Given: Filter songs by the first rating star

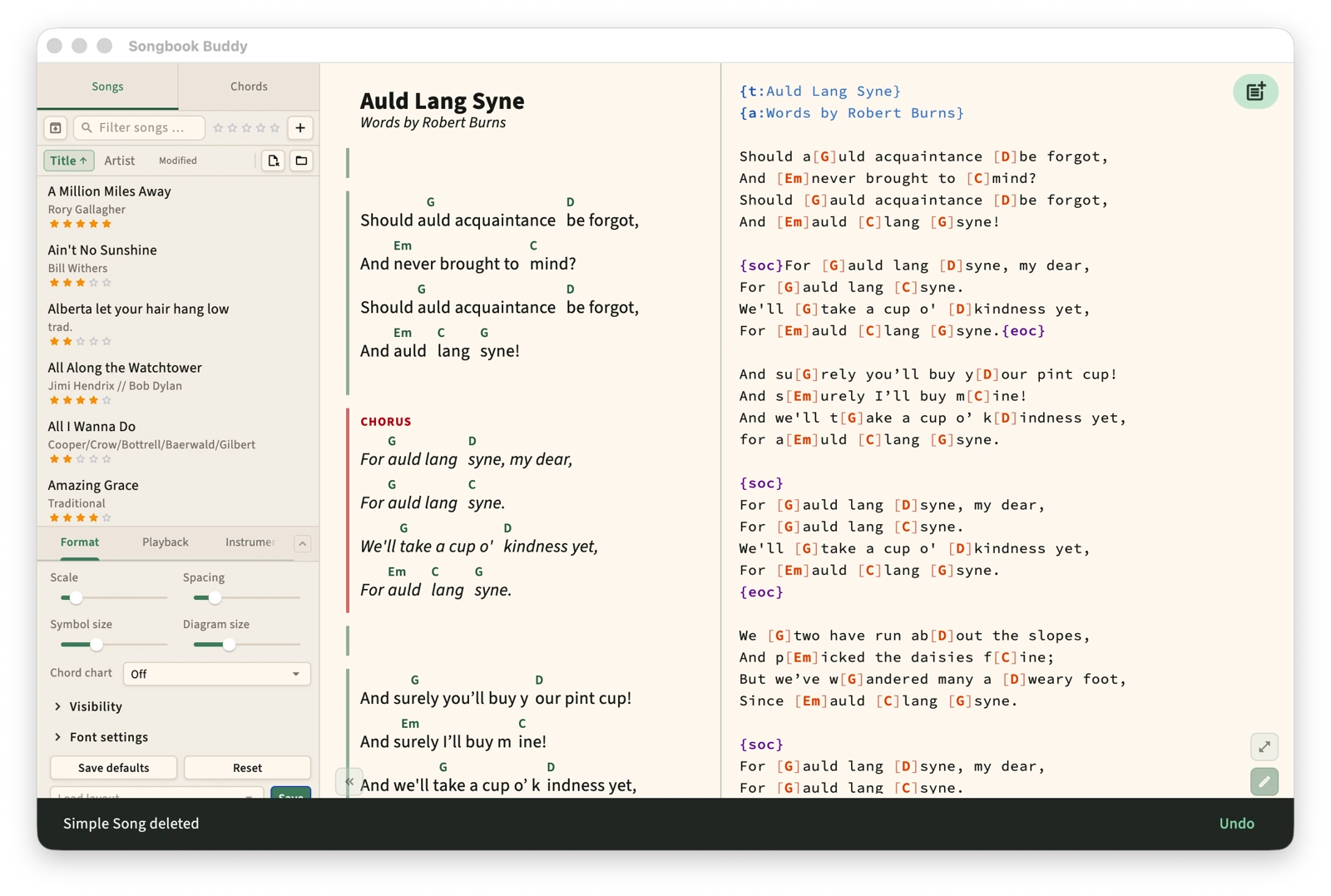Looking at the screenshot, I should pos(218,127).
